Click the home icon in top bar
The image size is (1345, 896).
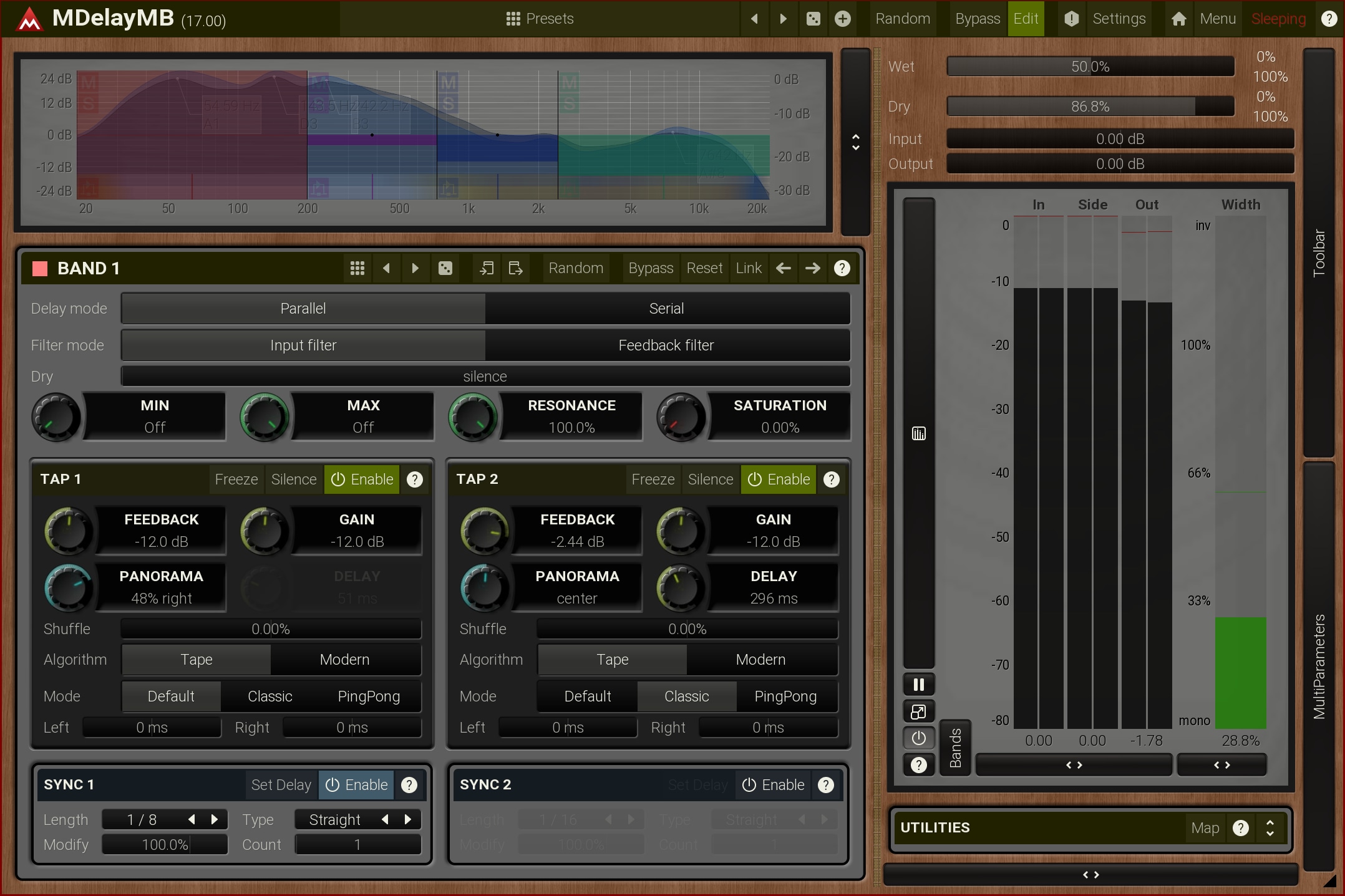click(x=1178, y=19)
